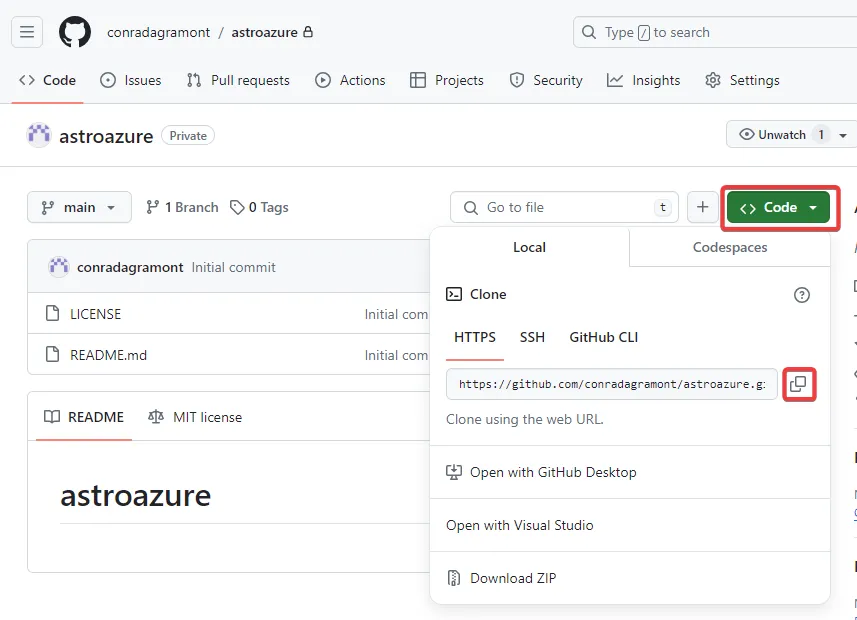Toggle the green Code dropdown button
Image resolution: width=857 pixels, height=620 pixels.
[778, 207]
